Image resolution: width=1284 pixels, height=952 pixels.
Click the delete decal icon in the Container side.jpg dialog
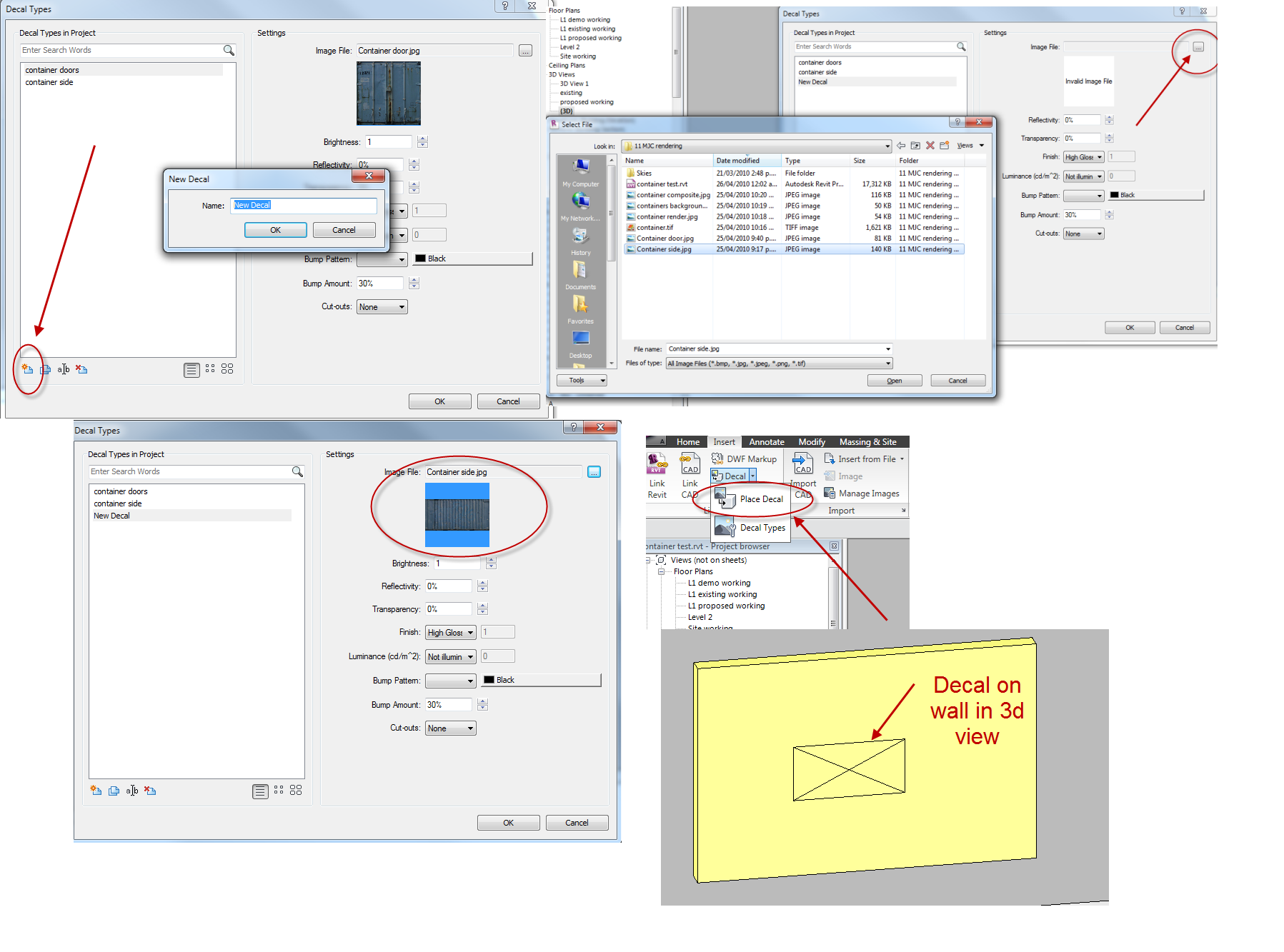pyautogui.click(x=150, y=791)
